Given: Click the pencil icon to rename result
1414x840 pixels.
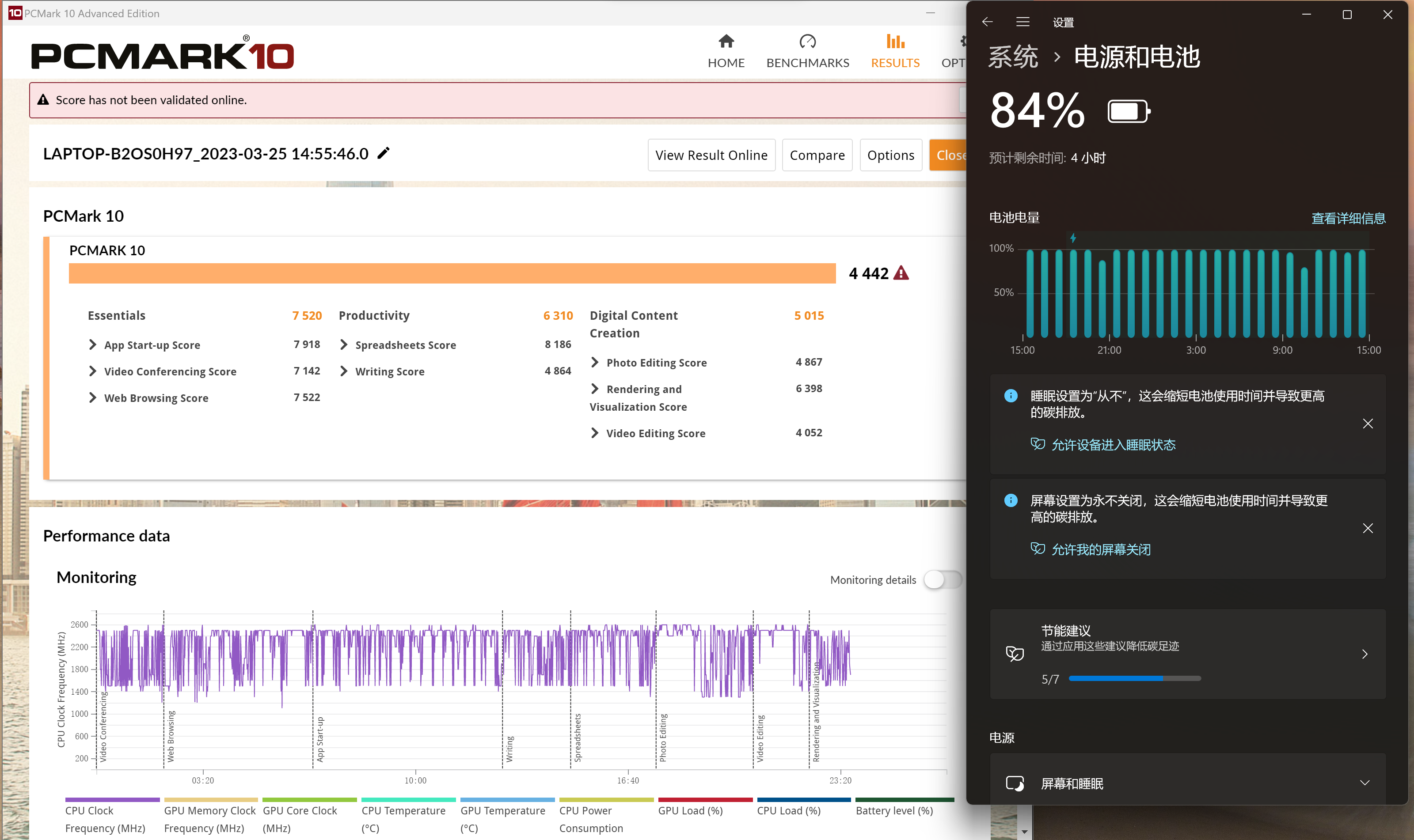Looking at the screenshot, I should (x=384, y=153).
